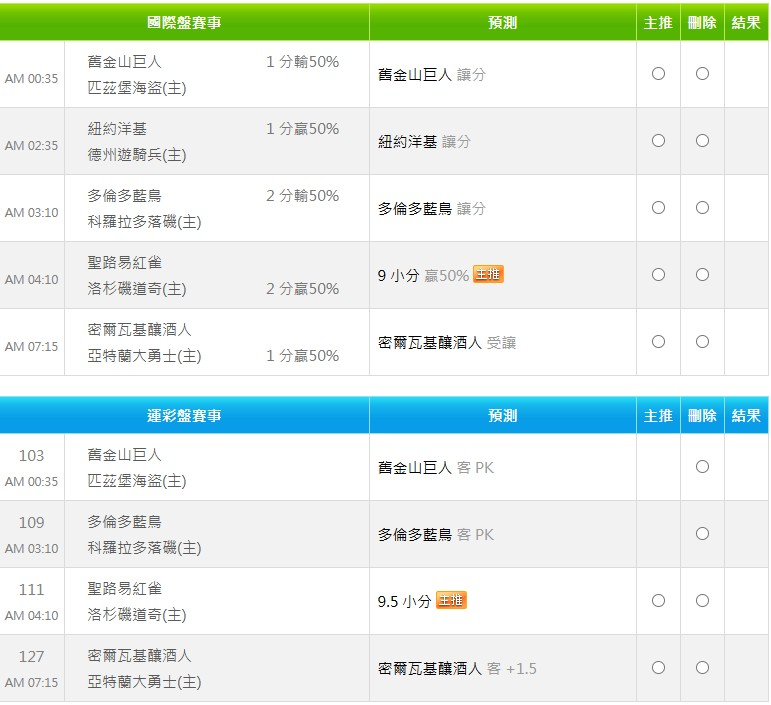
Task: Click 結果 column header in blue table
Action: click(x=746, y=415)
